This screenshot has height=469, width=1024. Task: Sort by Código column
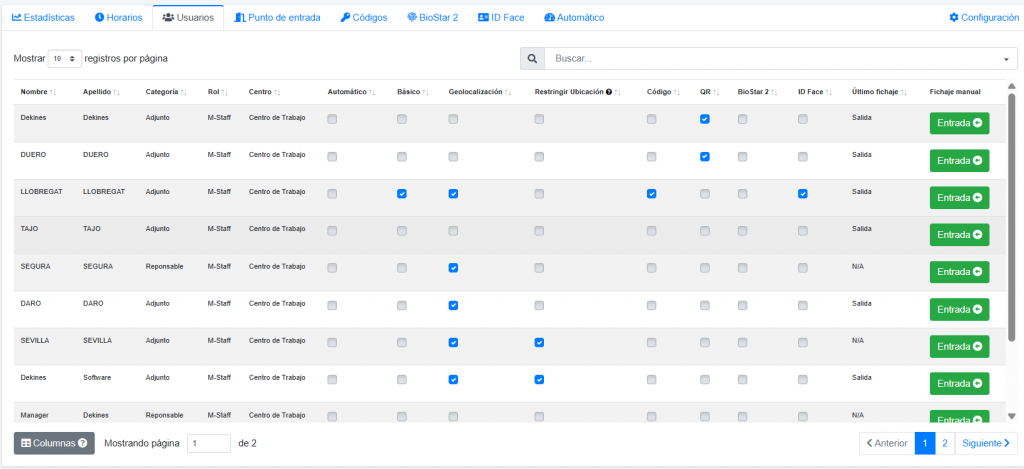663,92
